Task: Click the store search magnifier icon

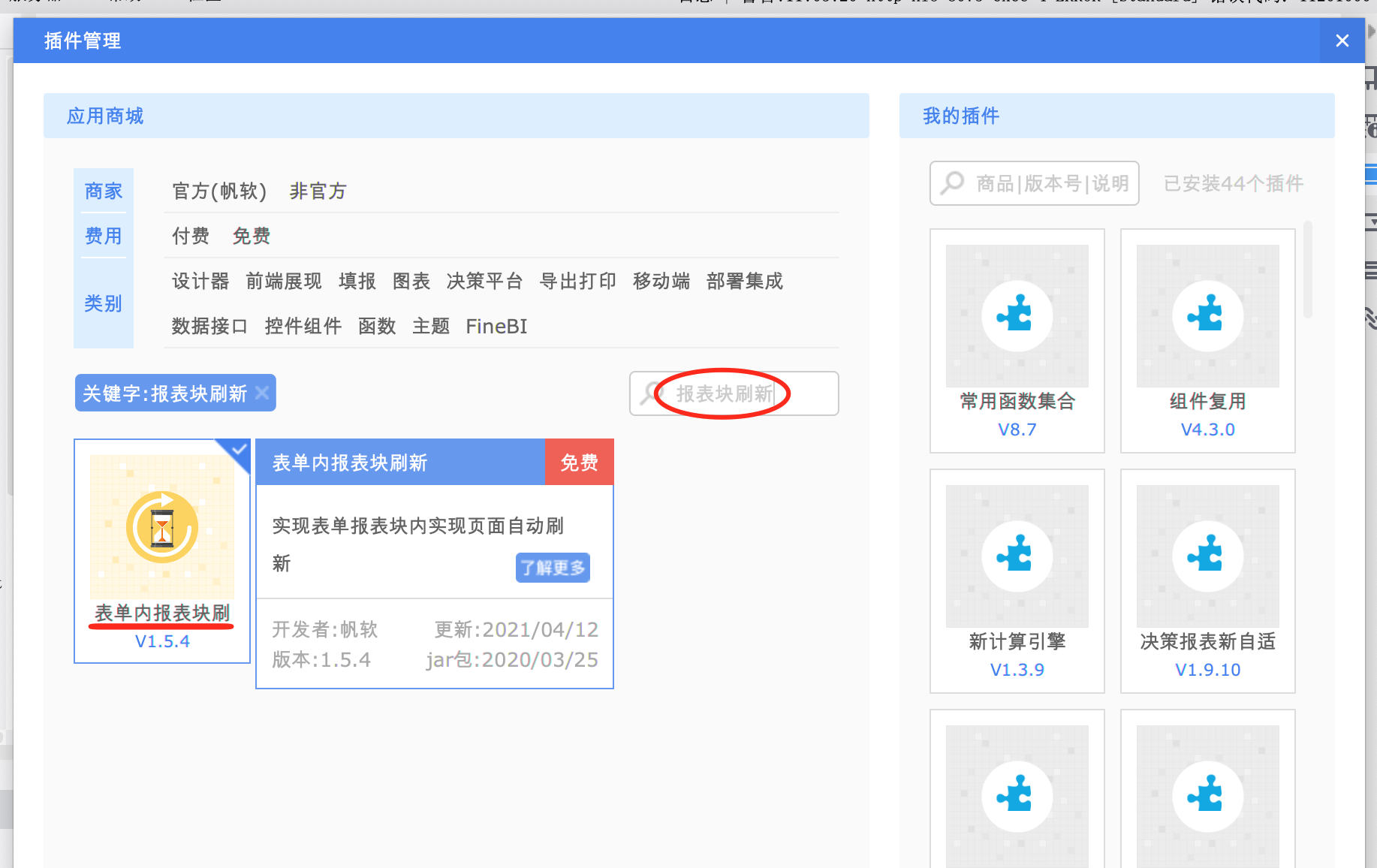Action: (650, 393)
